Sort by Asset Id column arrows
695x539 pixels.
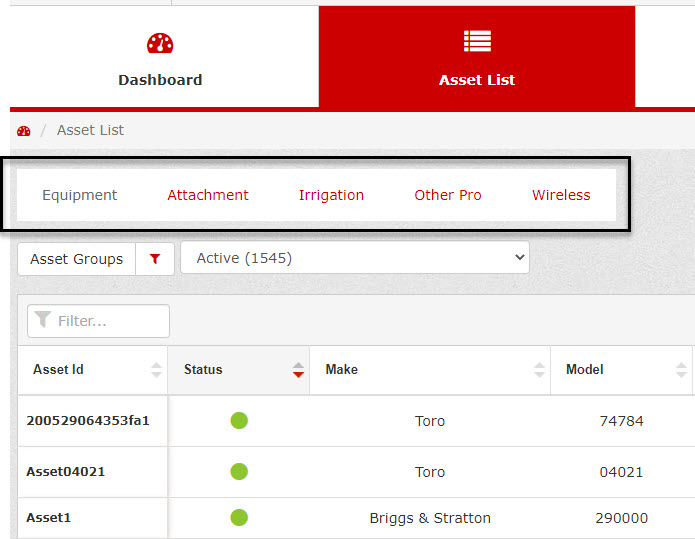156,370
